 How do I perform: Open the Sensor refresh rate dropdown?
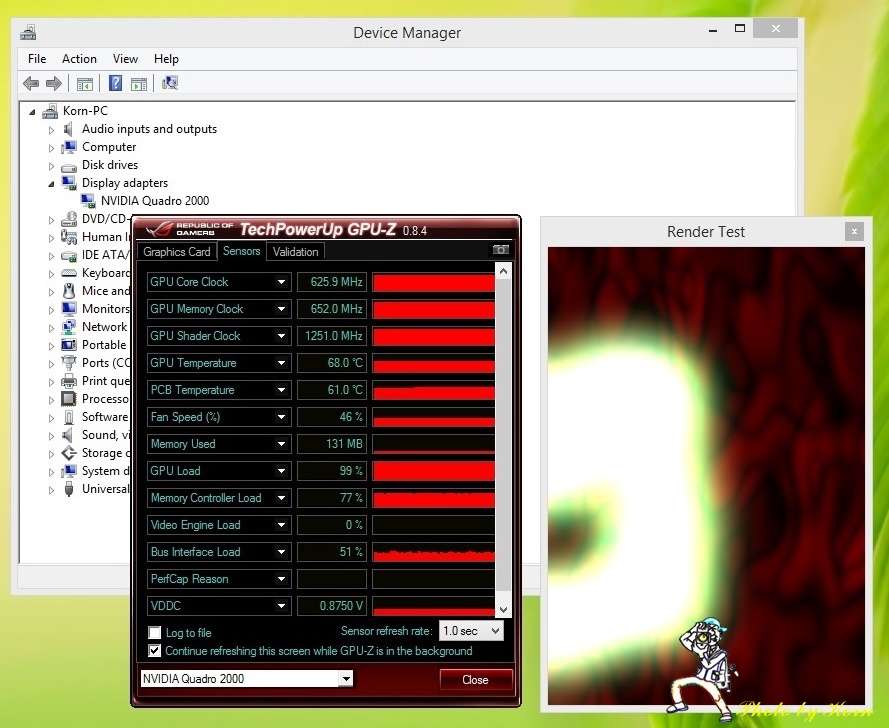point(471,631)
